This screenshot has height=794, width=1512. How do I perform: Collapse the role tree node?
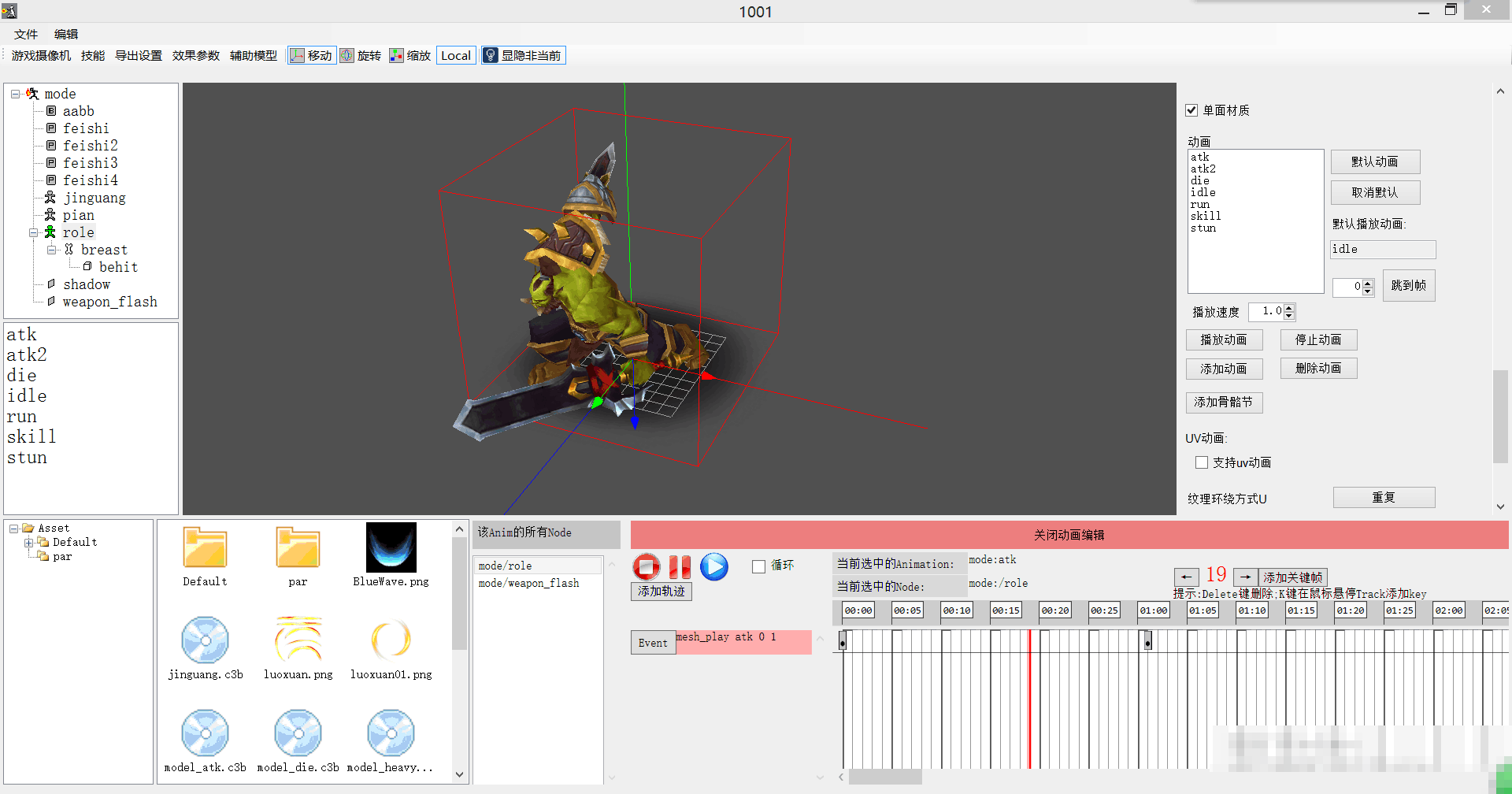(34, 232)
